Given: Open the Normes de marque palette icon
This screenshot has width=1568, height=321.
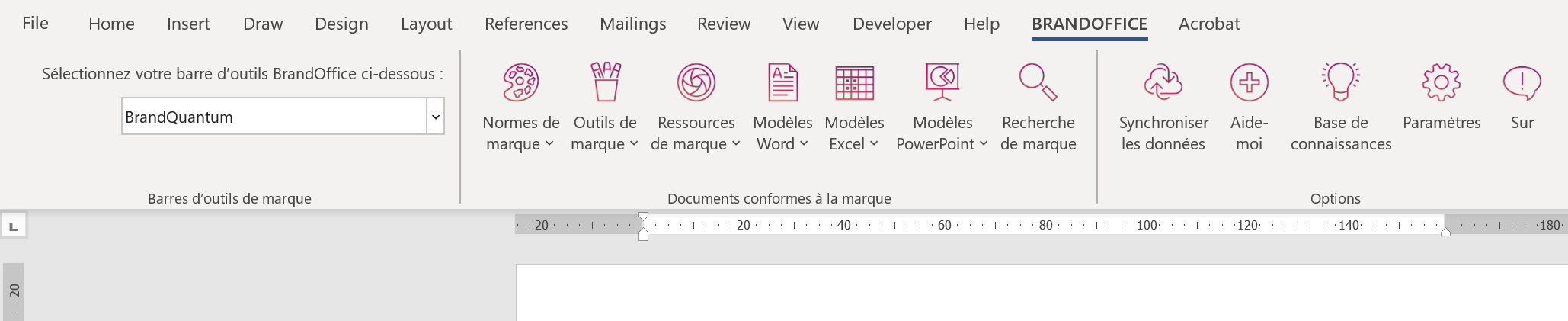Looking at the screenshot, I should click(x=521, y=82).
